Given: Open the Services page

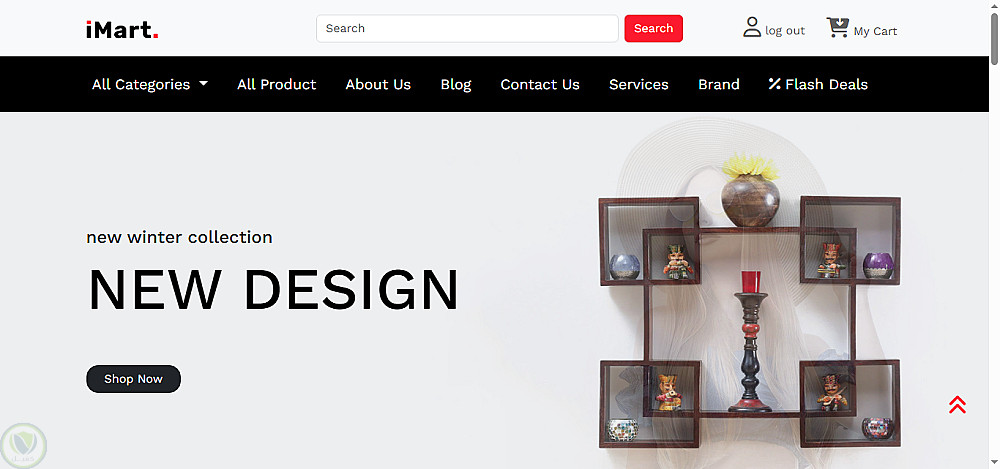Looking at the screenshot, I should pyautogui.click(x=638, y=84).
